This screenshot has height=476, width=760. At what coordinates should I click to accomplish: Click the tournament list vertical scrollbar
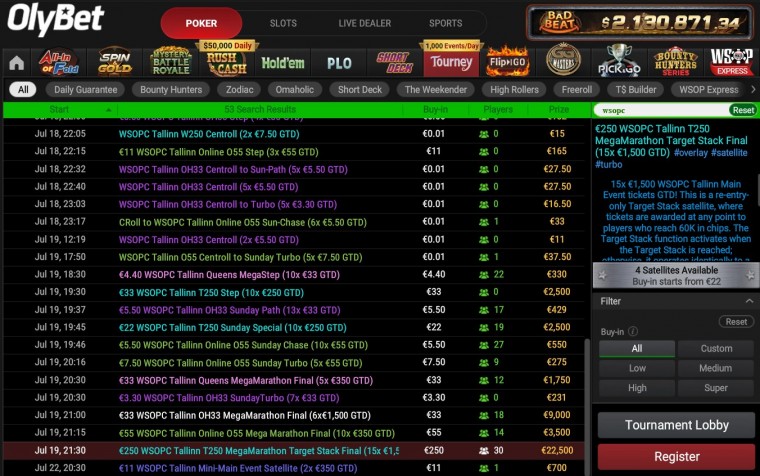tap(587, 407)
